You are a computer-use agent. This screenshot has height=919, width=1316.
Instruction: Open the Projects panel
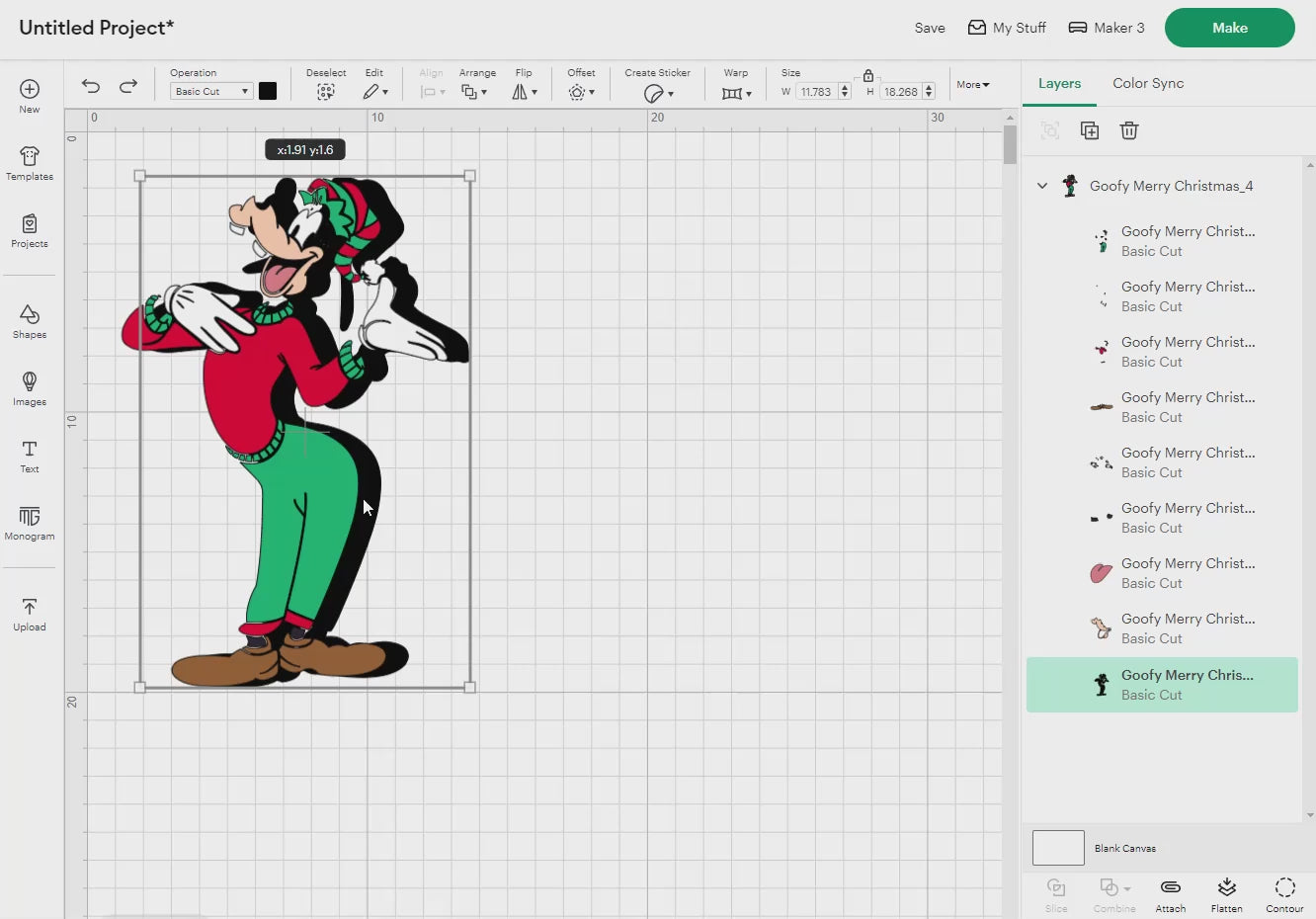(30, 231)
